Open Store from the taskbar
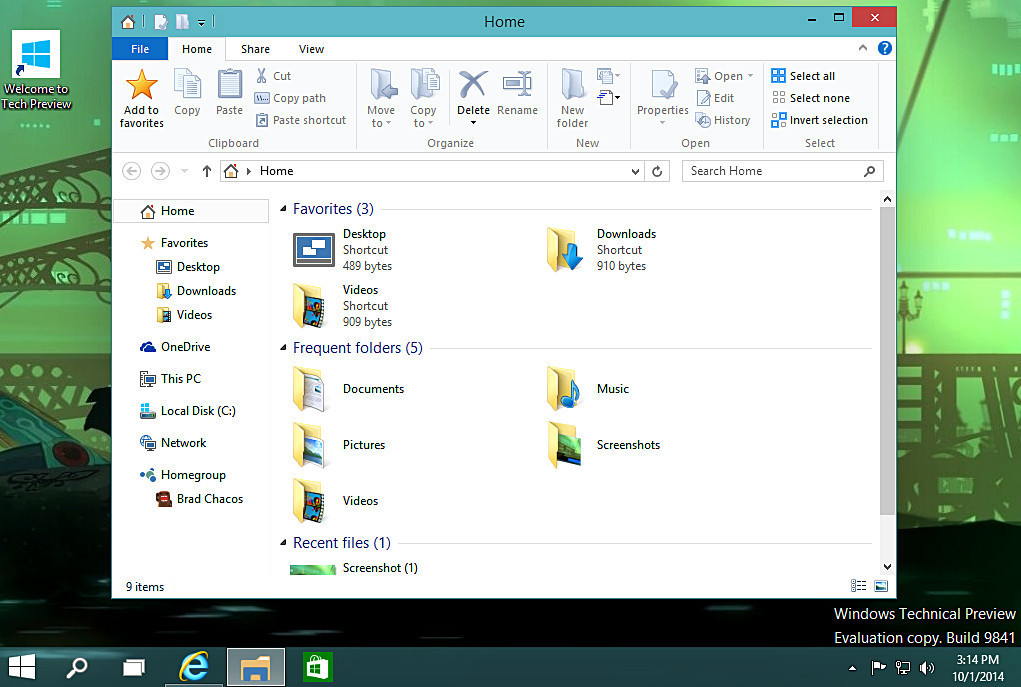 coord(317,667)
